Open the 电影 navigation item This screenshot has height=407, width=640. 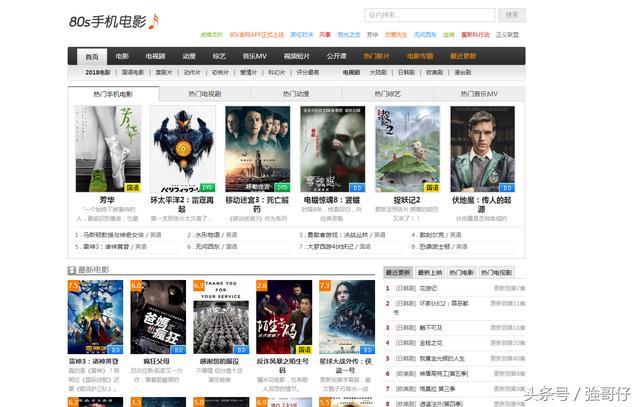point(122,56)
